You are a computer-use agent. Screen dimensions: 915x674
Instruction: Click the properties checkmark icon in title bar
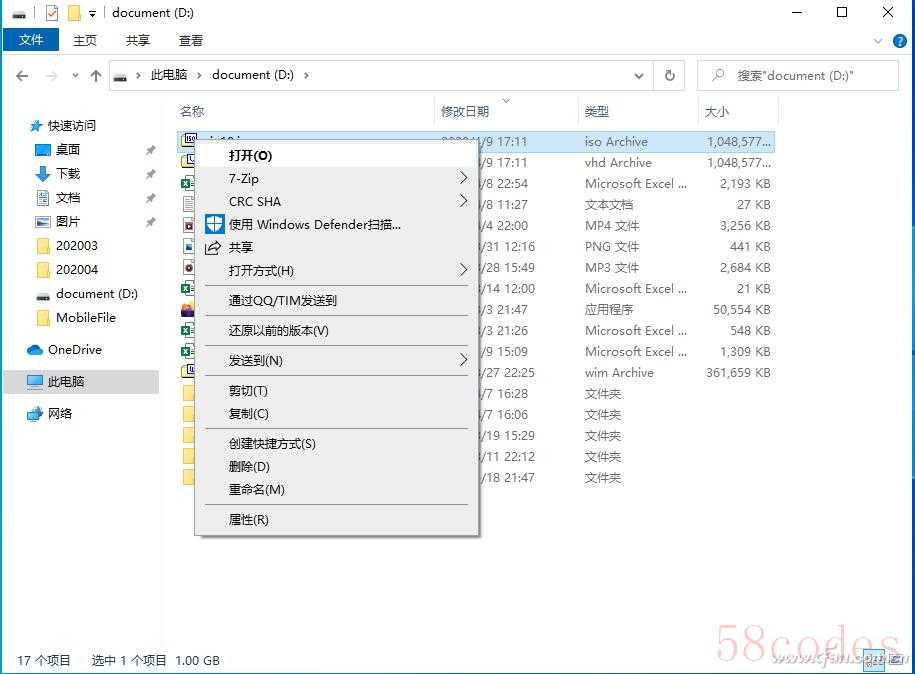point(52,13)
